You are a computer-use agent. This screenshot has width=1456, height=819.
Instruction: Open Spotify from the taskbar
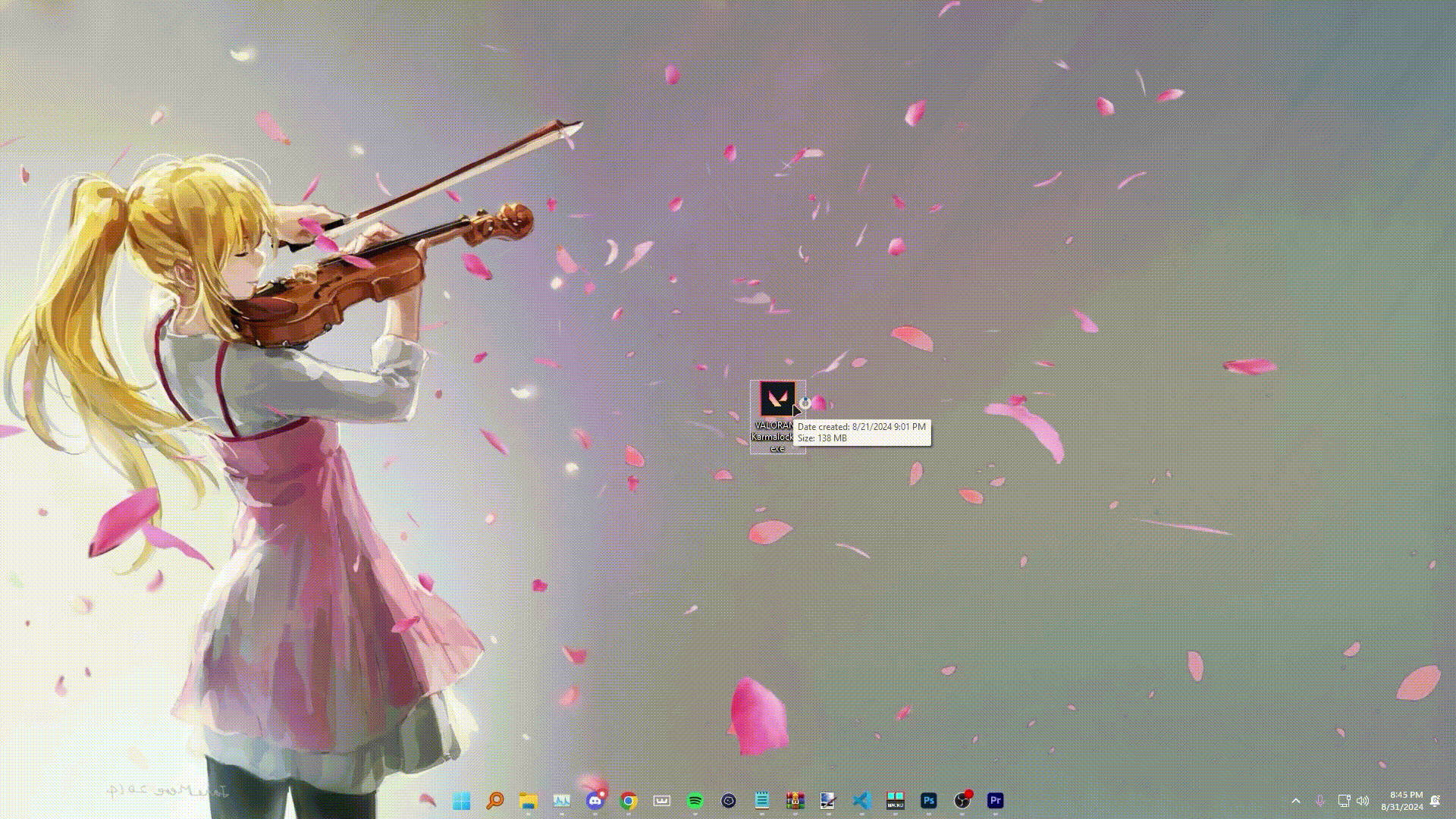tap(695, 801)
